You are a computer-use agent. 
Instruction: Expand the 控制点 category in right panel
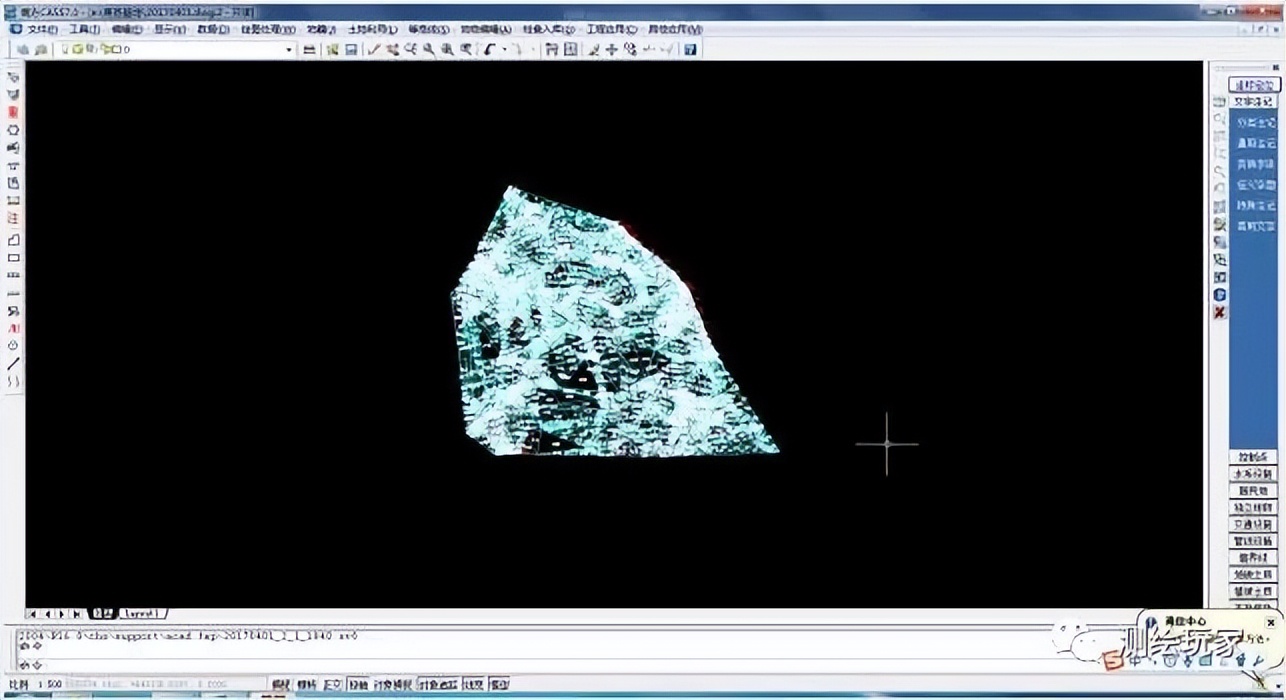tap(1252, 457)
